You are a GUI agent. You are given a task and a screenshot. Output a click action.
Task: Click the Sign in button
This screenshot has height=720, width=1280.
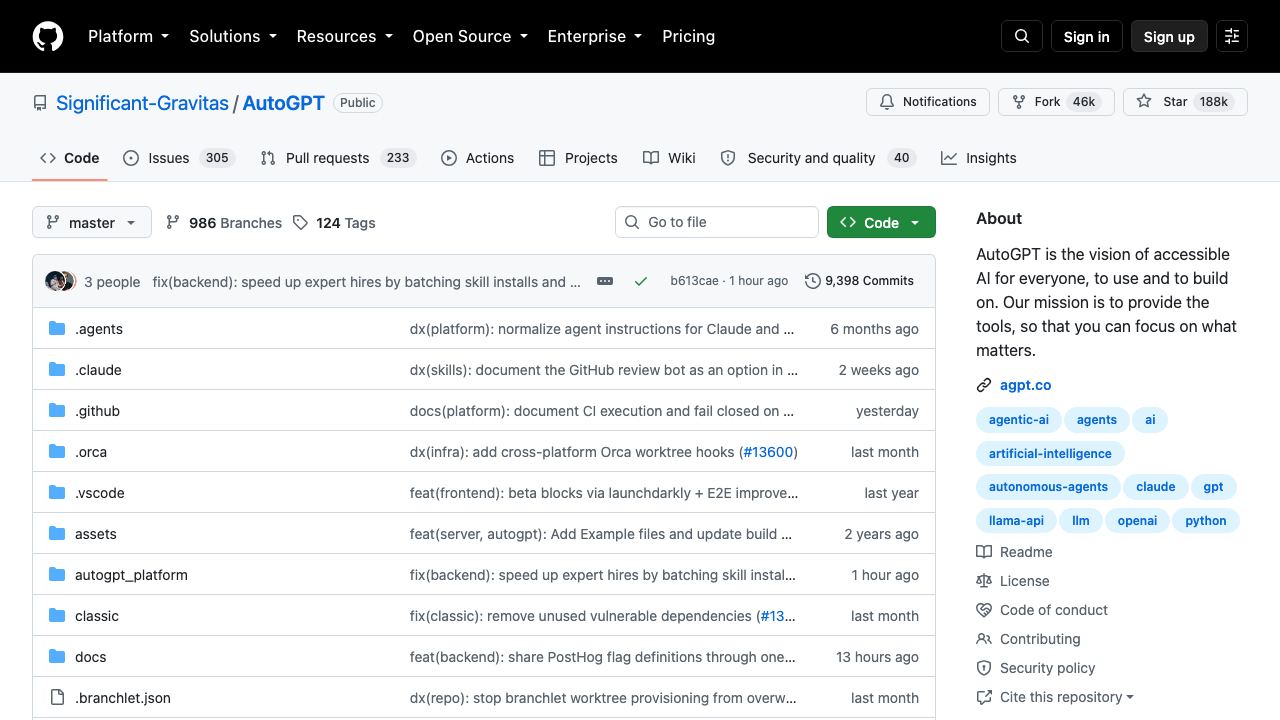click(1087, 36)
